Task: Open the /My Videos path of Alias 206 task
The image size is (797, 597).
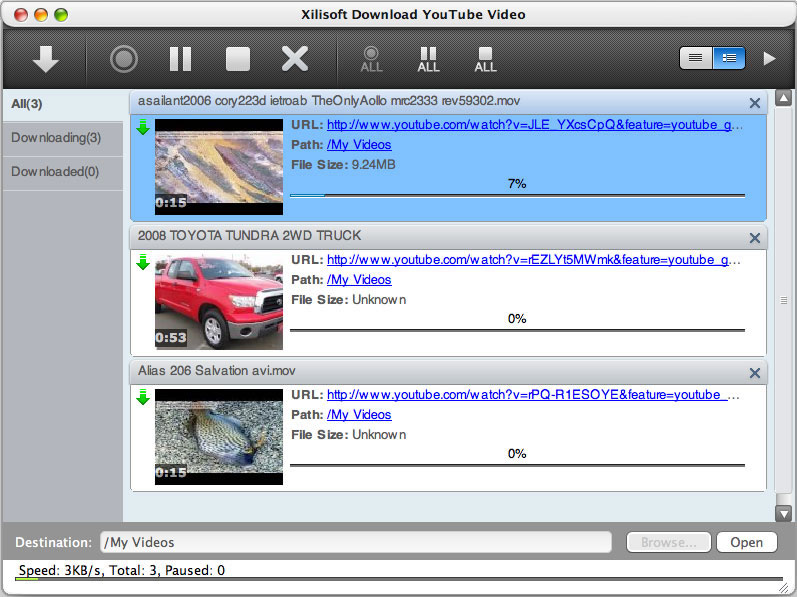Action: tap(359, 415)
